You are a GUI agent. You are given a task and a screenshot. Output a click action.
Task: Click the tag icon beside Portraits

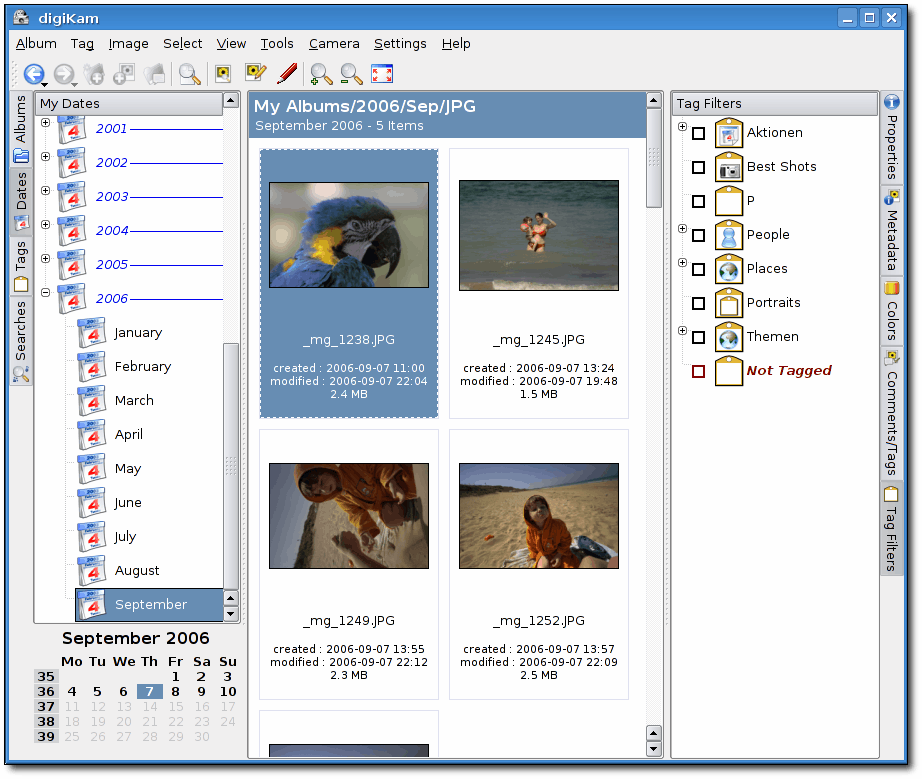pyautogui.click(x=729, y=303)
